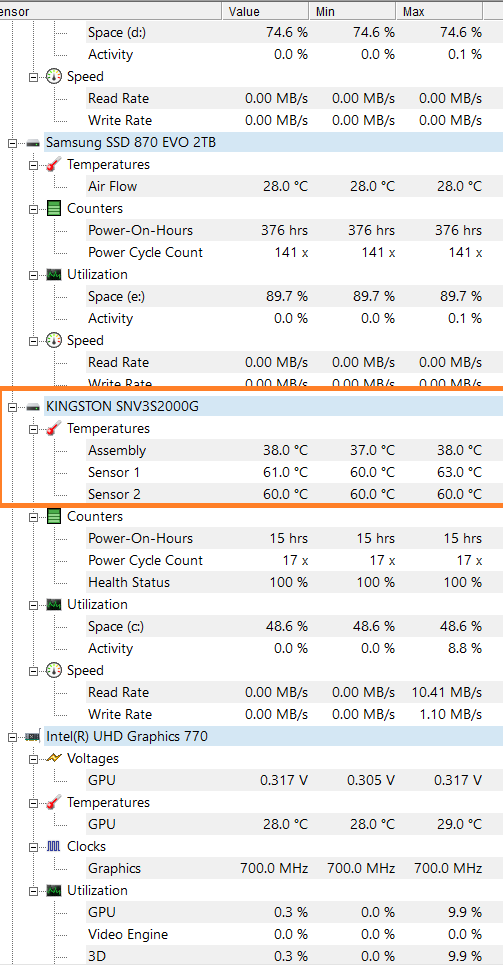Image resolution: width=503 pixels, height=965 pixels.
Task: Collapse Temperatures group under Intel graphics
Action: [x=33, y=803]
